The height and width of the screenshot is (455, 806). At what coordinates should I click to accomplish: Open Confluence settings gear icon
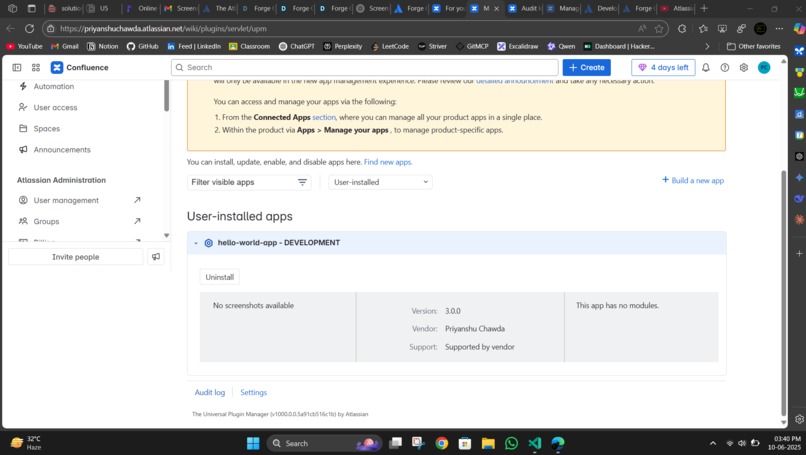744,67
